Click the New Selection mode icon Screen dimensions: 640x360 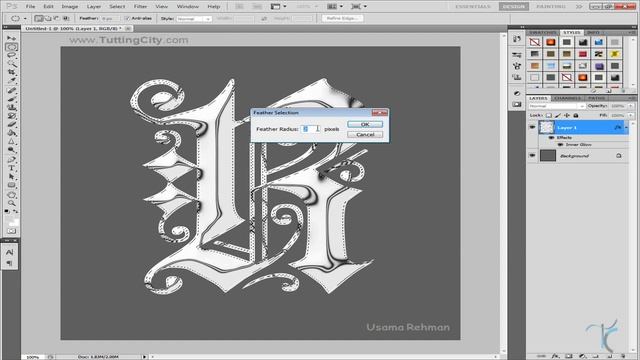[x=38, y=18]
